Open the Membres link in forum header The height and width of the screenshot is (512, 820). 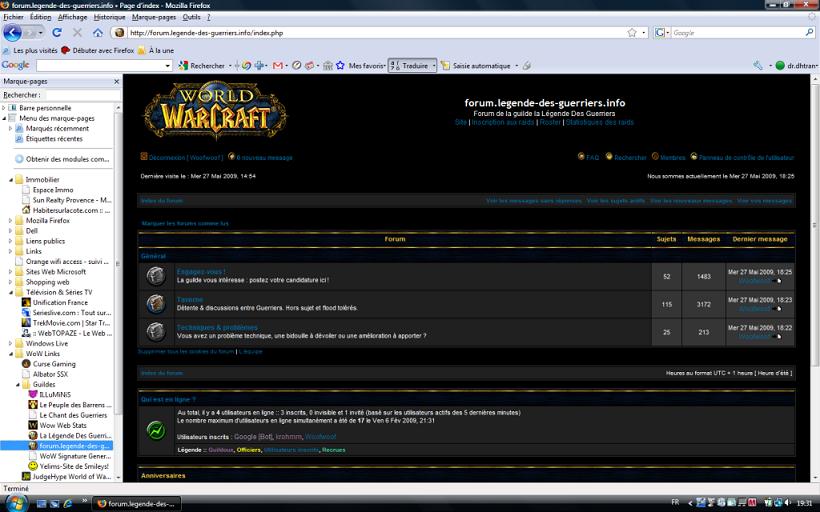click(672, 157)
